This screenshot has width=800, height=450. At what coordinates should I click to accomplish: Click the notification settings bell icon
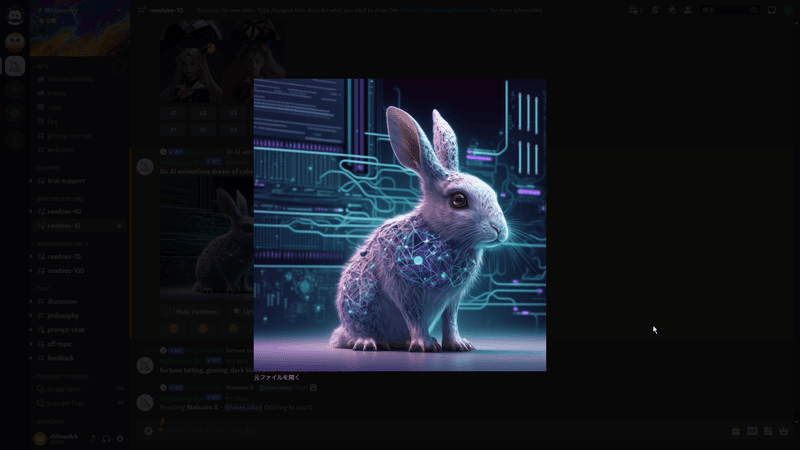tap(655, 10)
